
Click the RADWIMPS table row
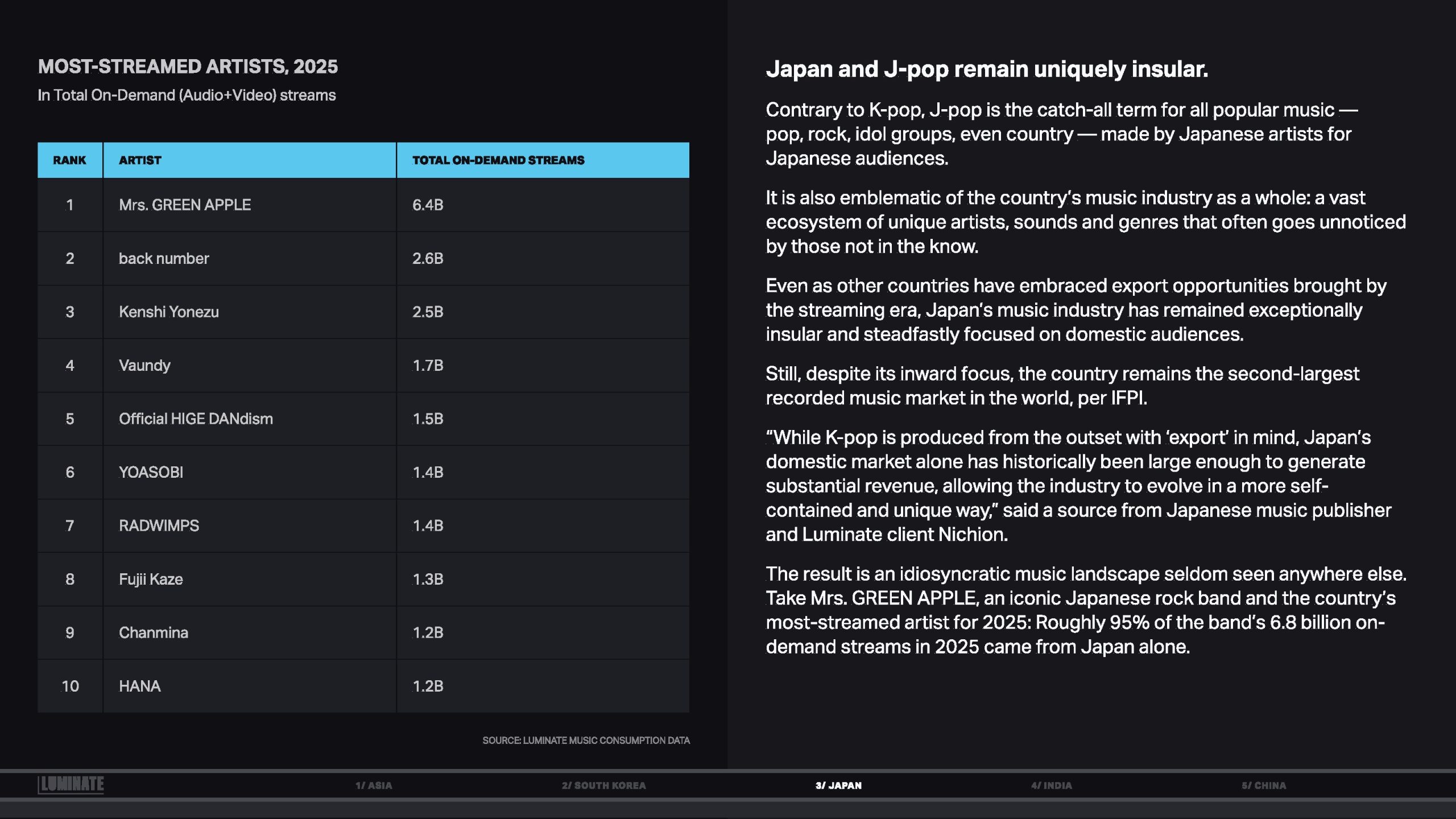[x=159, y=526]
